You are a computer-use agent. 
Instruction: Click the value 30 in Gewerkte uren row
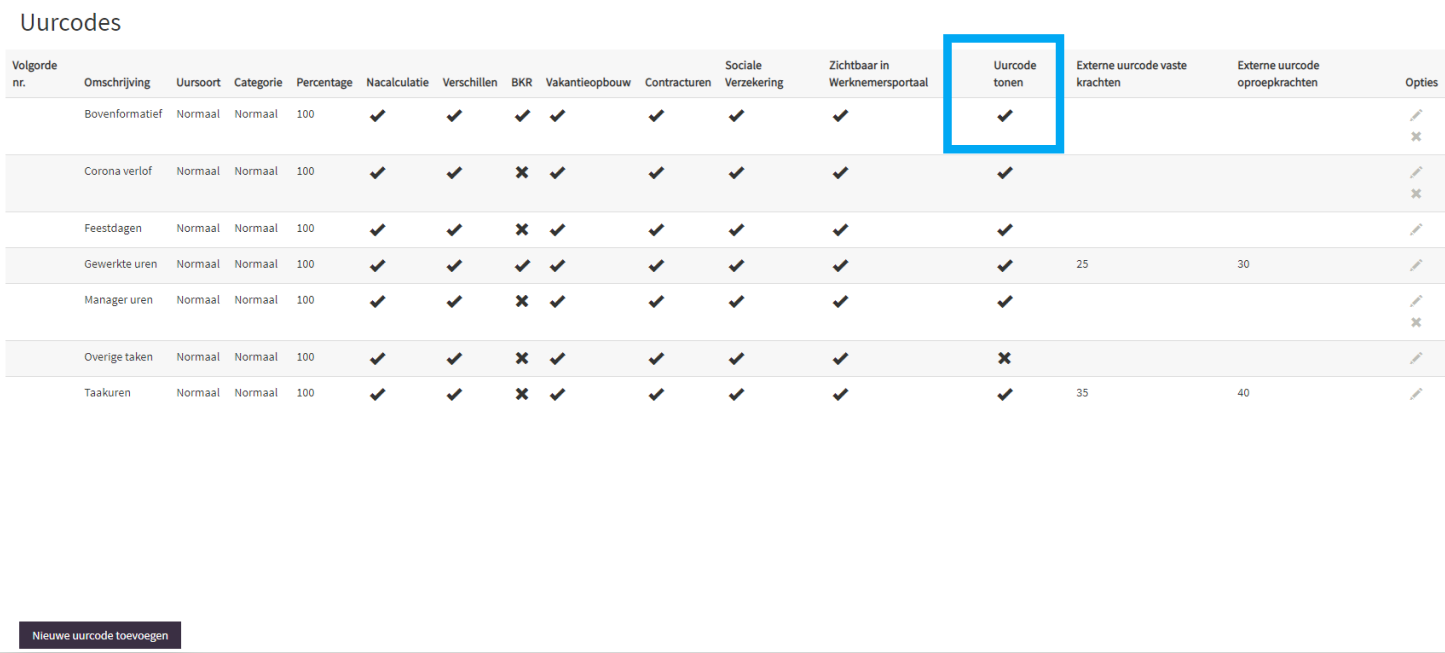click(1243, 265)
